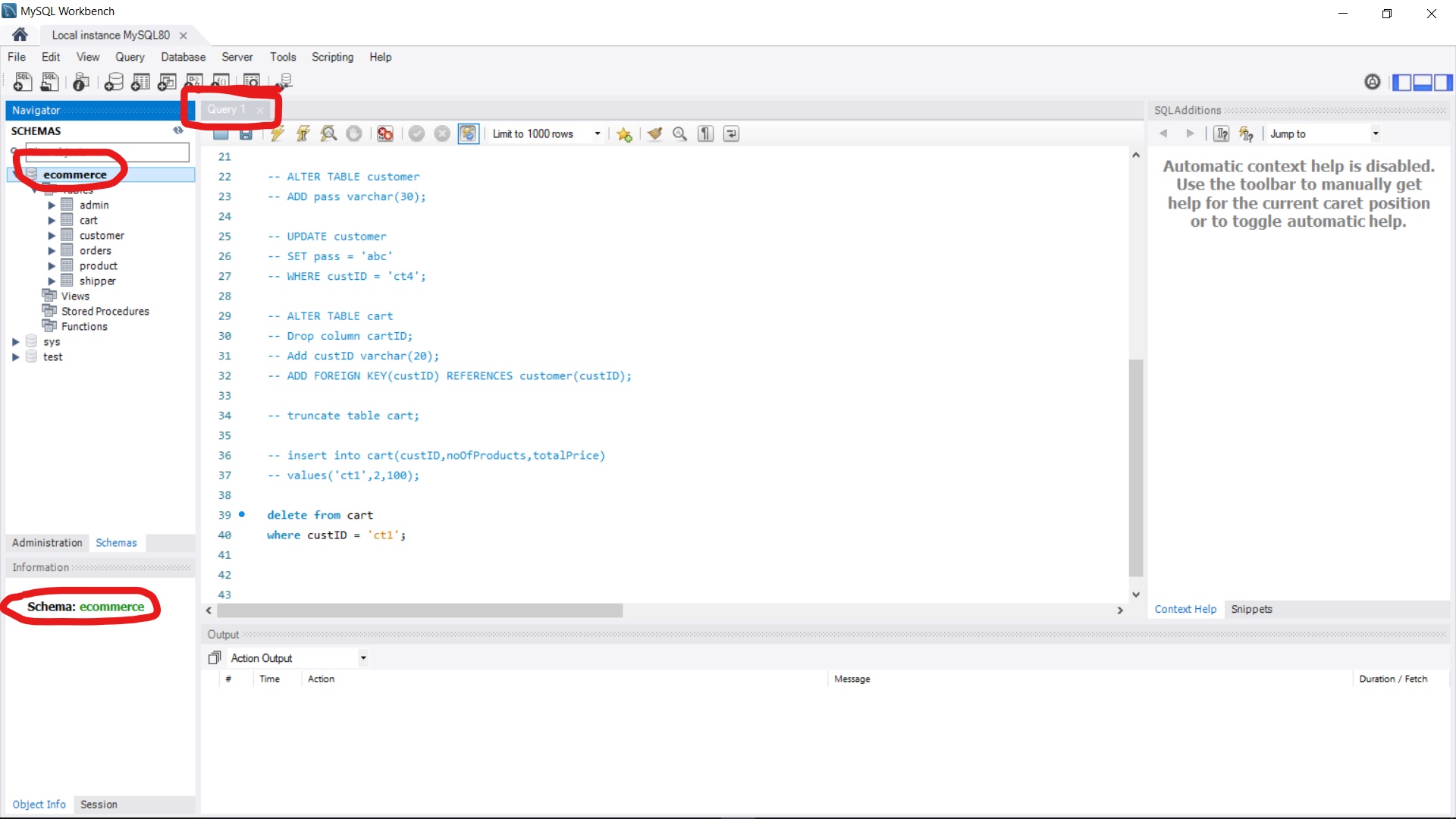Switch to the Session tab
Viewport: 1456px width, 819px height.
[99, 805]
